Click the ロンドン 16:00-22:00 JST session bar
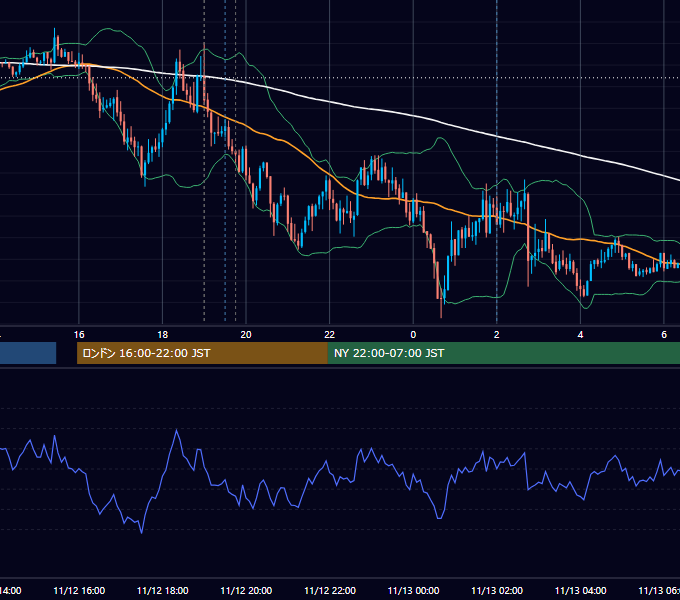 [202, 353]
